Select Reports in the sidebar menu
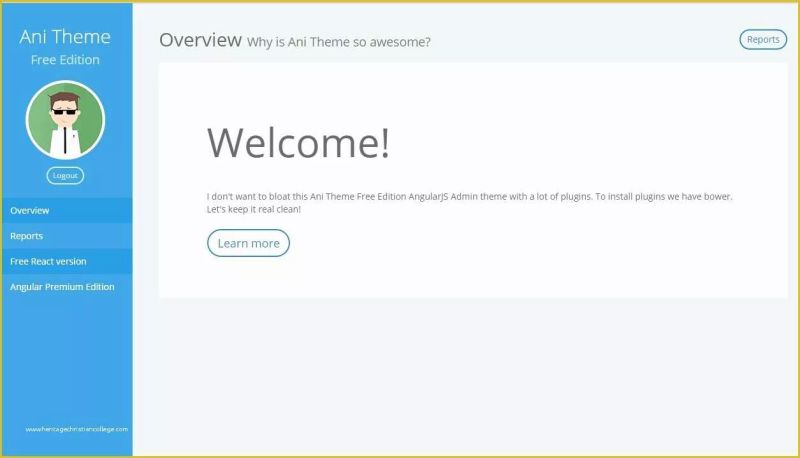 tap(67, 236)
